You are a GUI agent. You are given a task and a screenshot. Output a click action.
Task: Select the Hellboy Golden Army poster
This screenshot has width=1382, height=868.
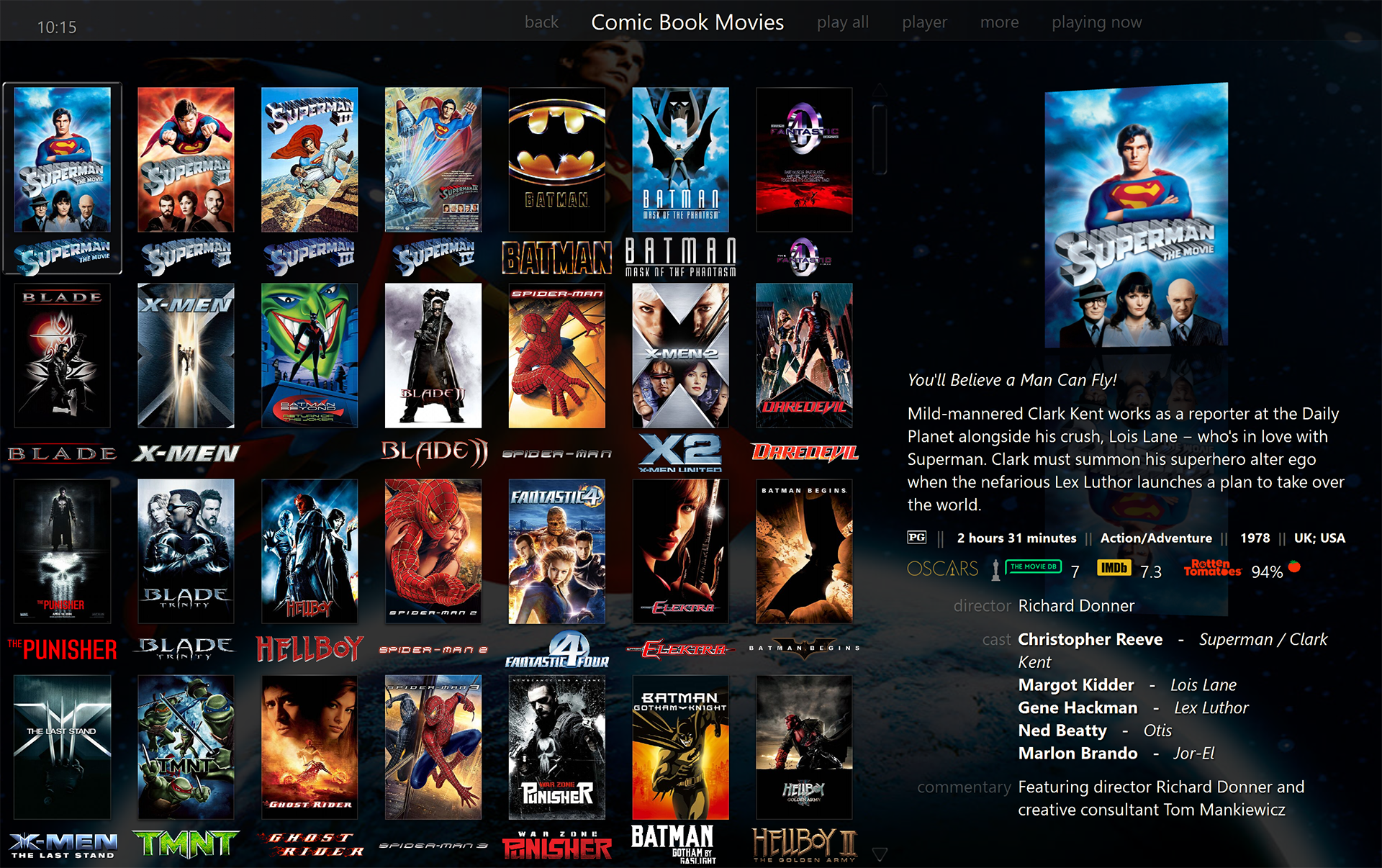coord(804,747)
